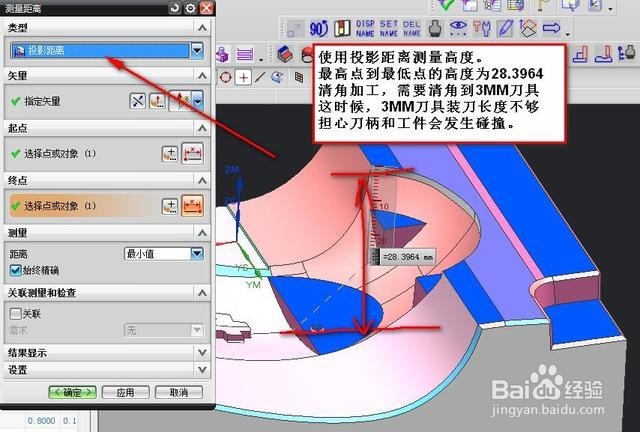Viewport: 640px width, 432px height.
Task: Click the DEL NAME toolbar icon
Action: (412, 28)
